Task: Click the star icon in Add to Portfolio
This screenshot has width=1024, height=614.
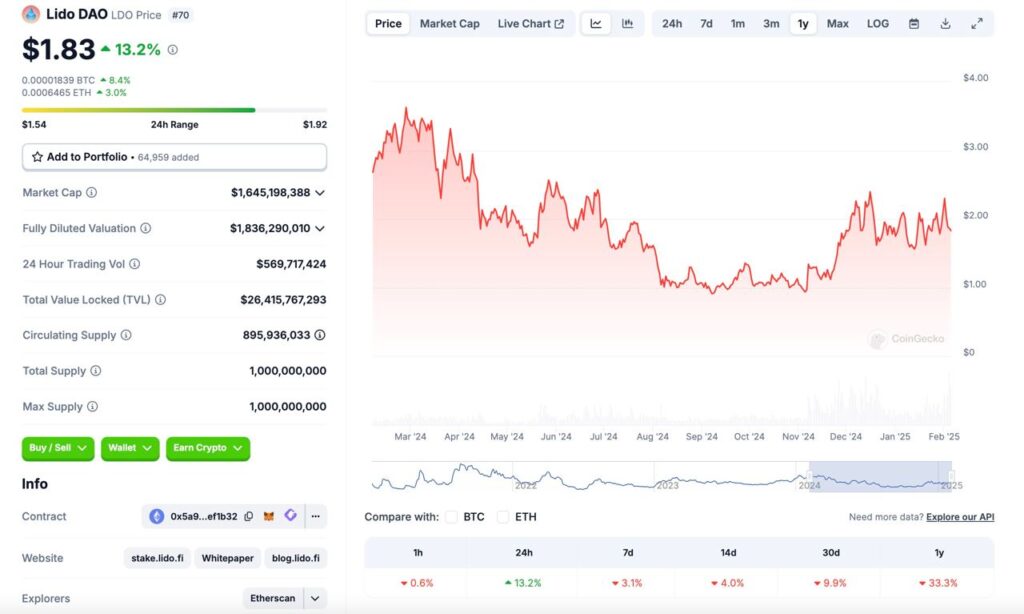Action: point(37,157)
